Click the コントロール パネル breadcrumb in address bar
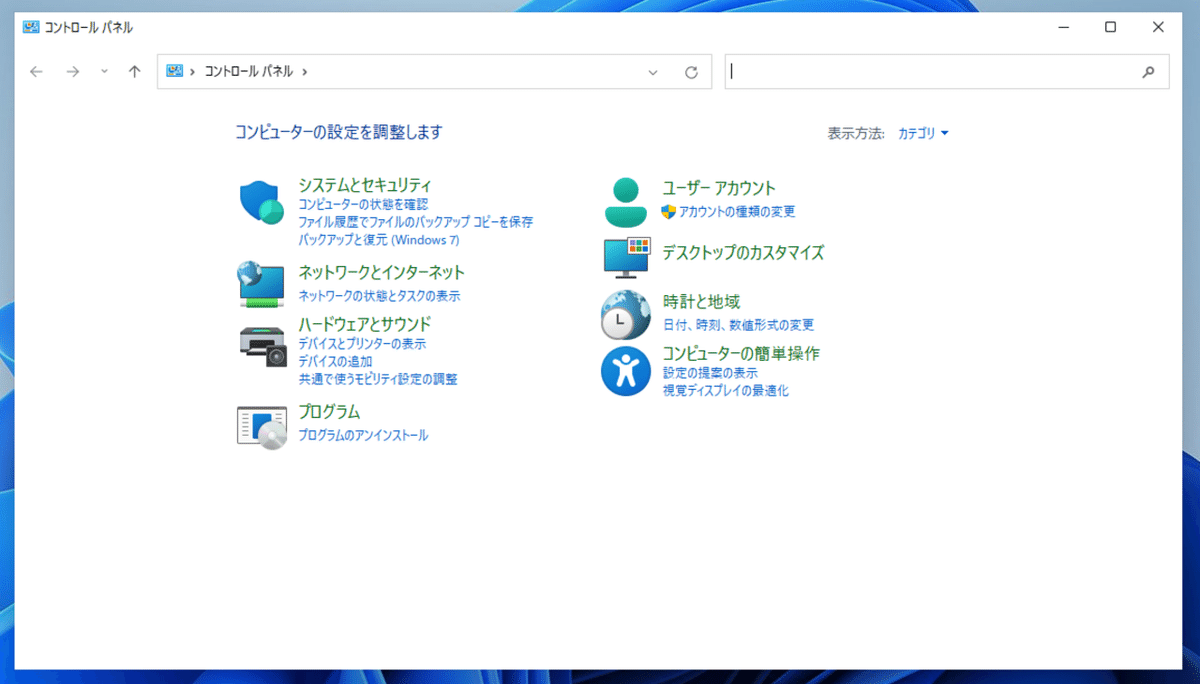This screenshot has width=1200, height=684. (248, 72)
